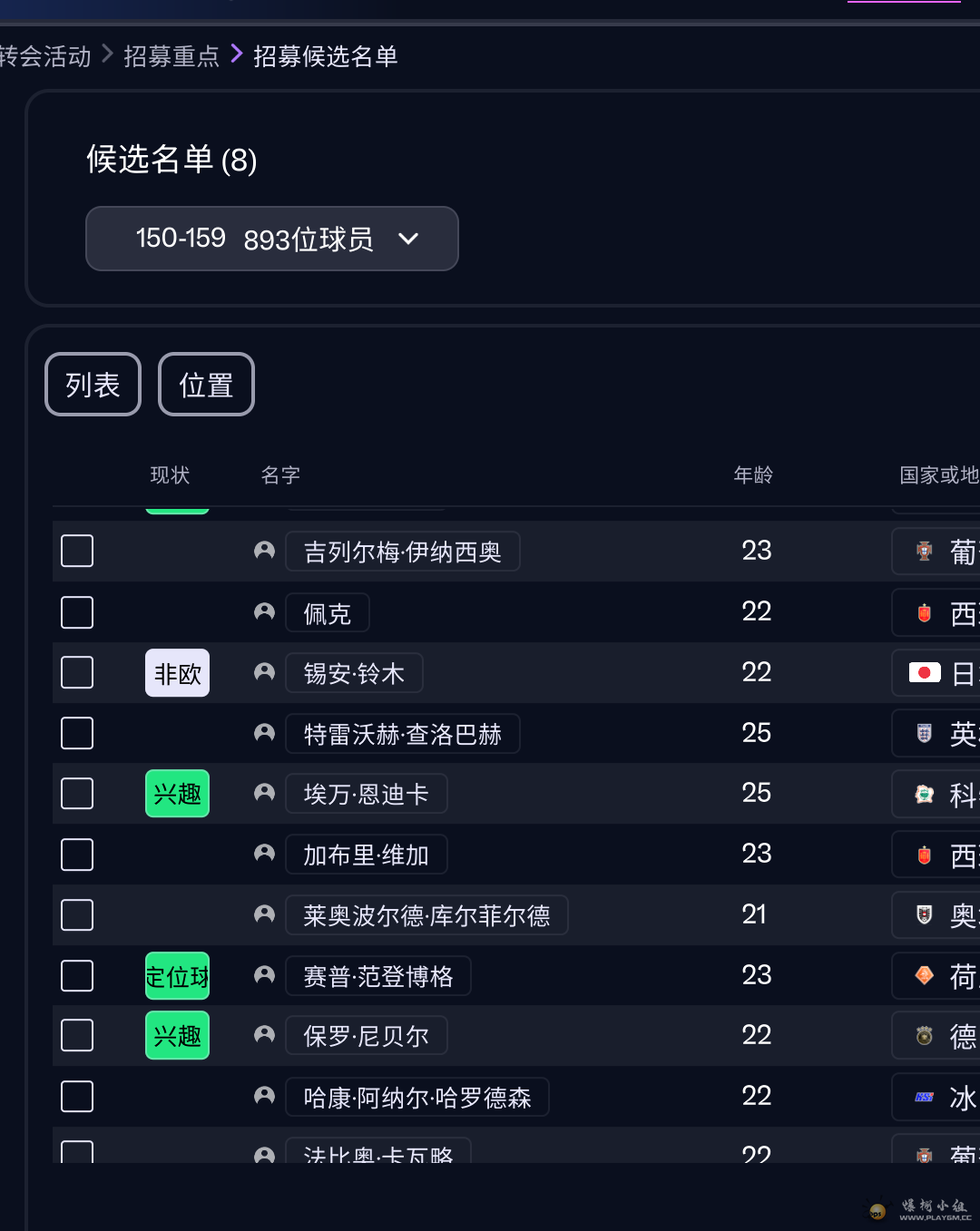Tick the checkbox for 吉列尔梅·伊纳西奥

(x=77, y=551)
